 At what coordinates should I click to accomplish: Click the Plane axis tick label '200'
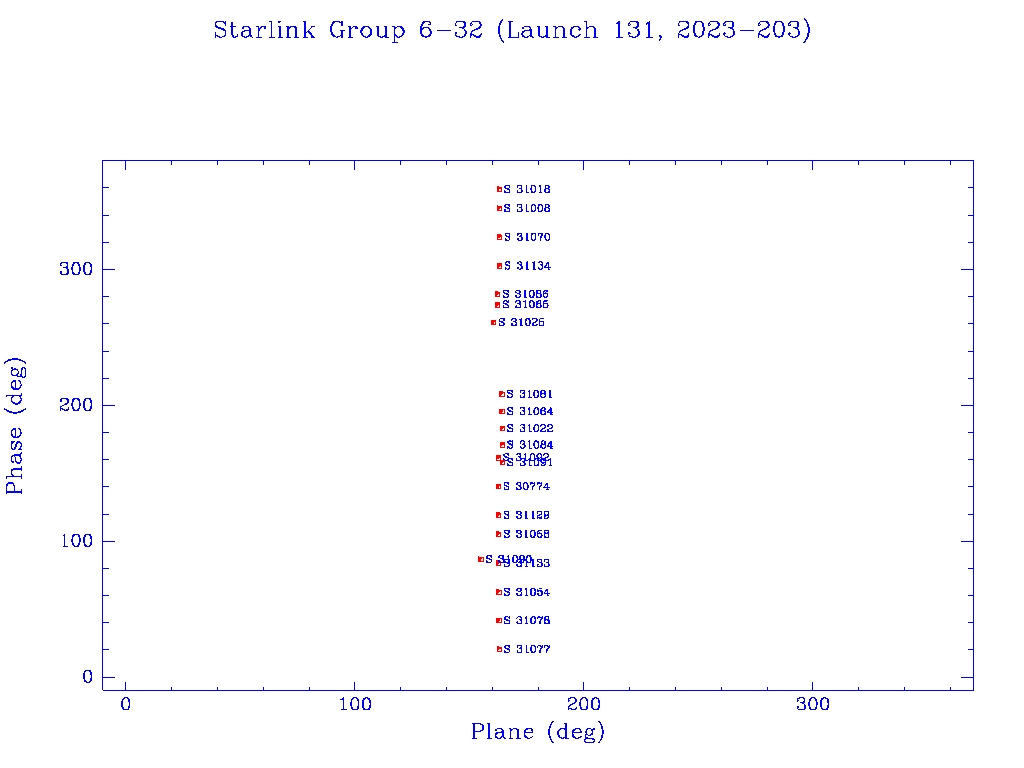pos(584,705)
